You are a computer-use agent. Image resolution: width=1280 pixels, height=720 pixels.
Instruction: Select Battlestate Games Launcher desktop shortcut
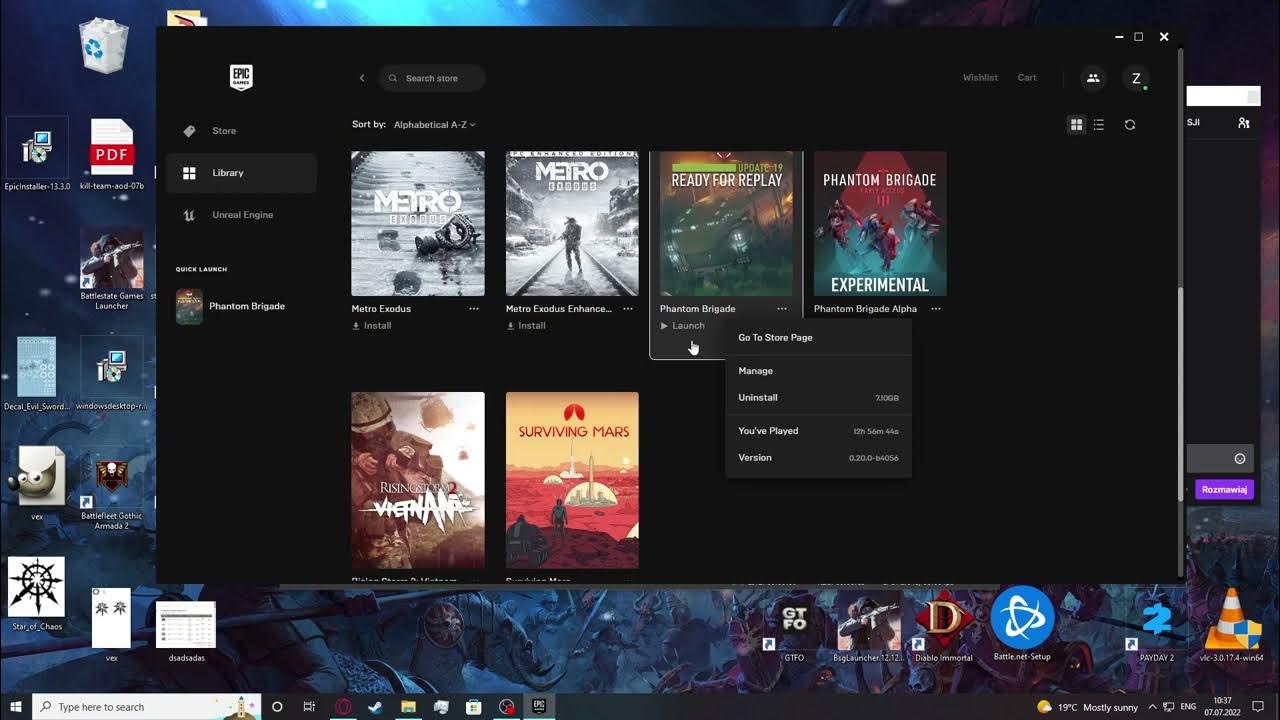click(x=112, y=270)
